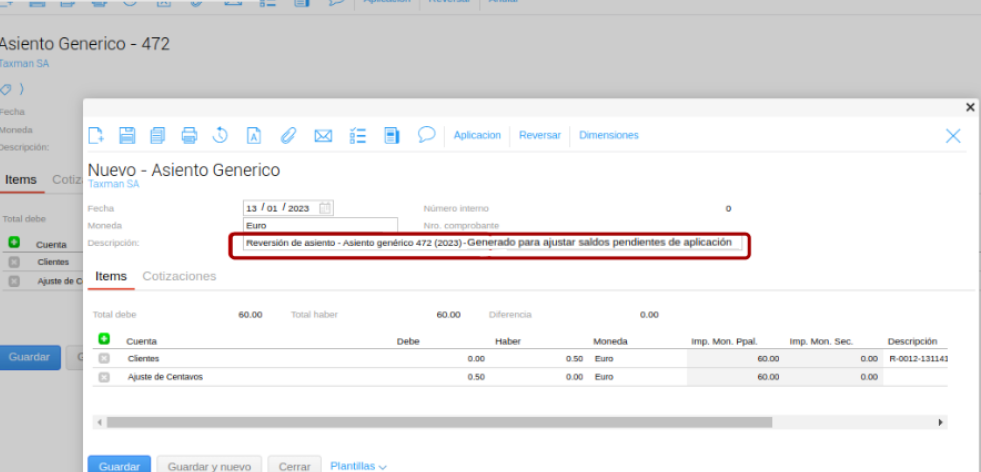
Task: Click the new document icon in dialog toolbar
Action: [x=96, y=136]
